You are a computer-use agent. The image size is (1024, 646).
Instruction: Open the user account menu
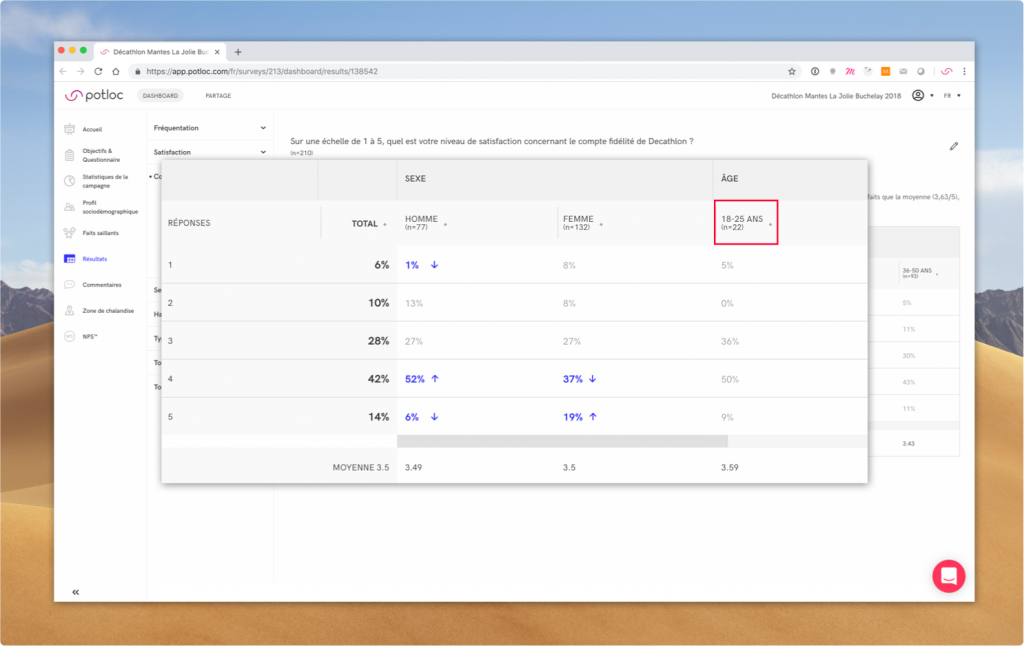922,95
